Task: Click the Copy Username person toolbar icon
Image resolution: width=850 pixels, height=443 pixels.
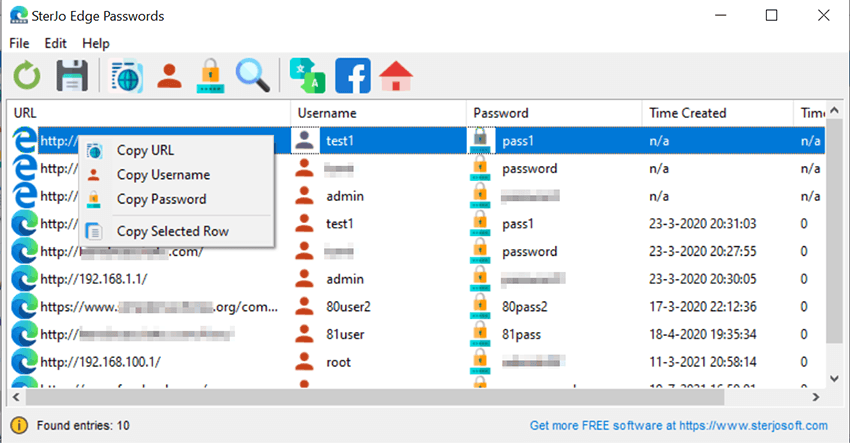Action: [x=170, y=76]
